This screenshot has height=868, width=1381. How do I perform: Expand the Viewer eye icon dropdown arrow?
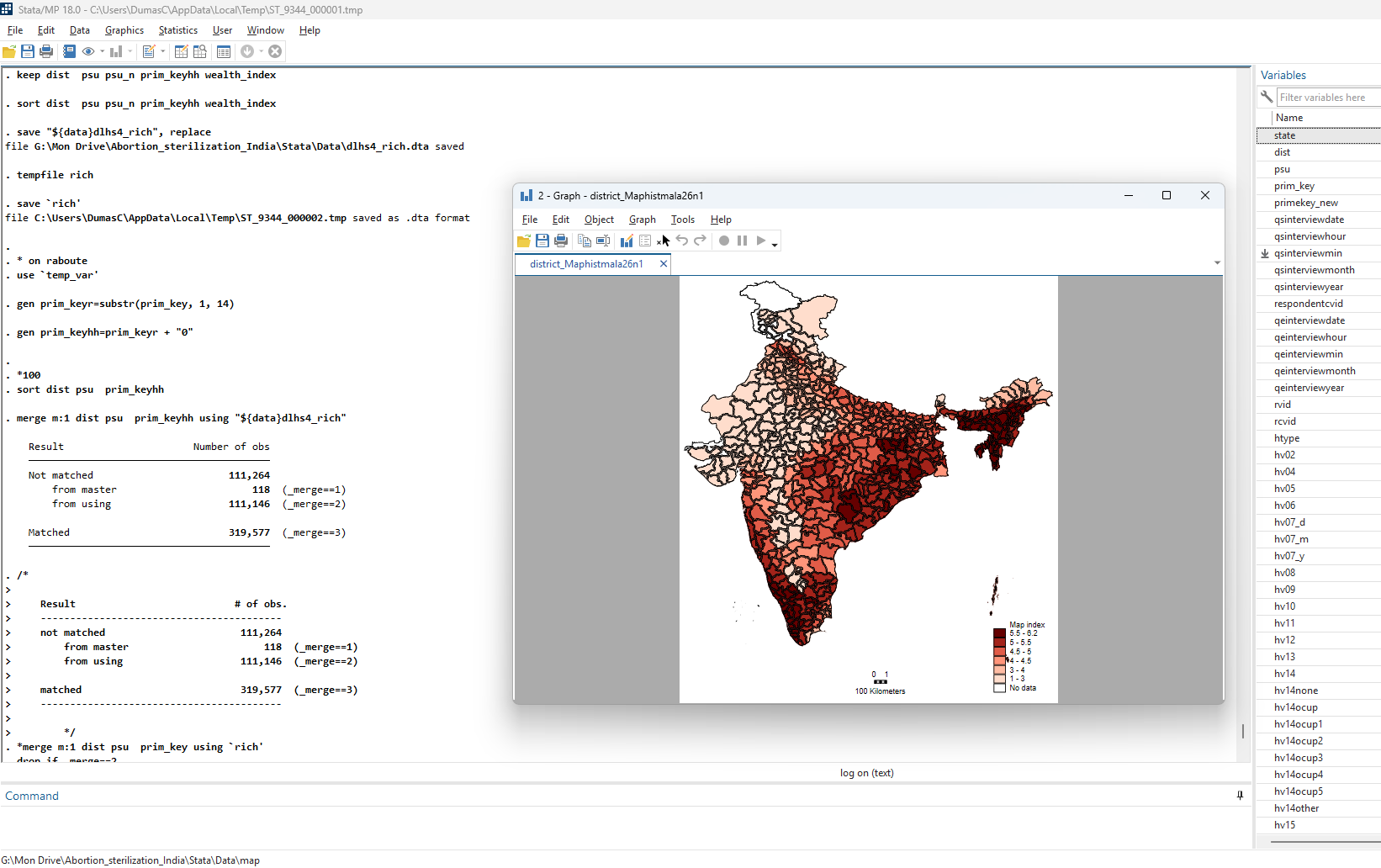point(103,51)
